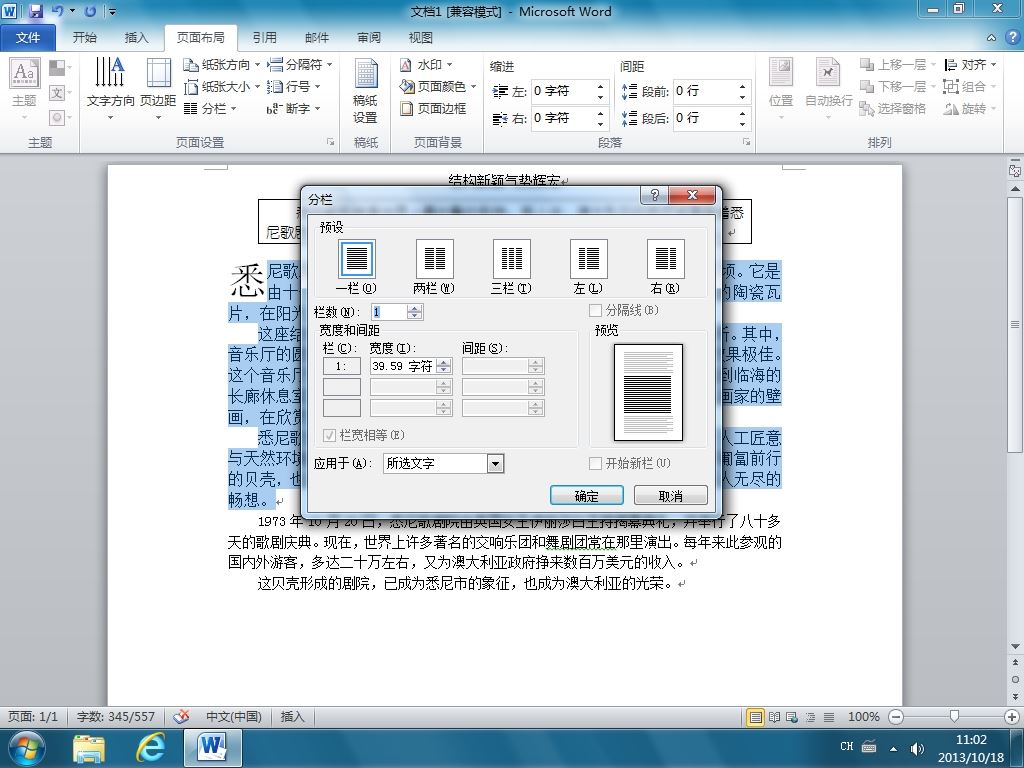
Task: Open Word Help icon at ribbon right
Action: tap(1012, 38)
